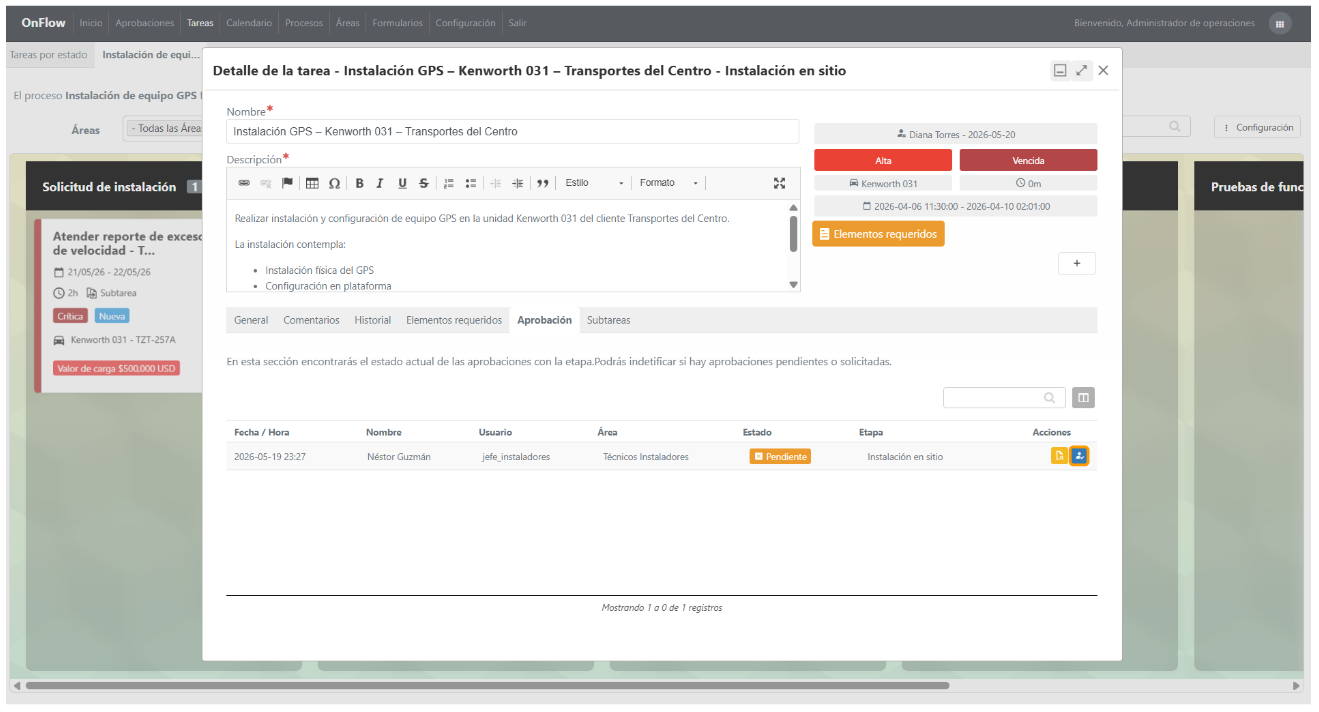Click the plus button in task details

click(1077, 263)
